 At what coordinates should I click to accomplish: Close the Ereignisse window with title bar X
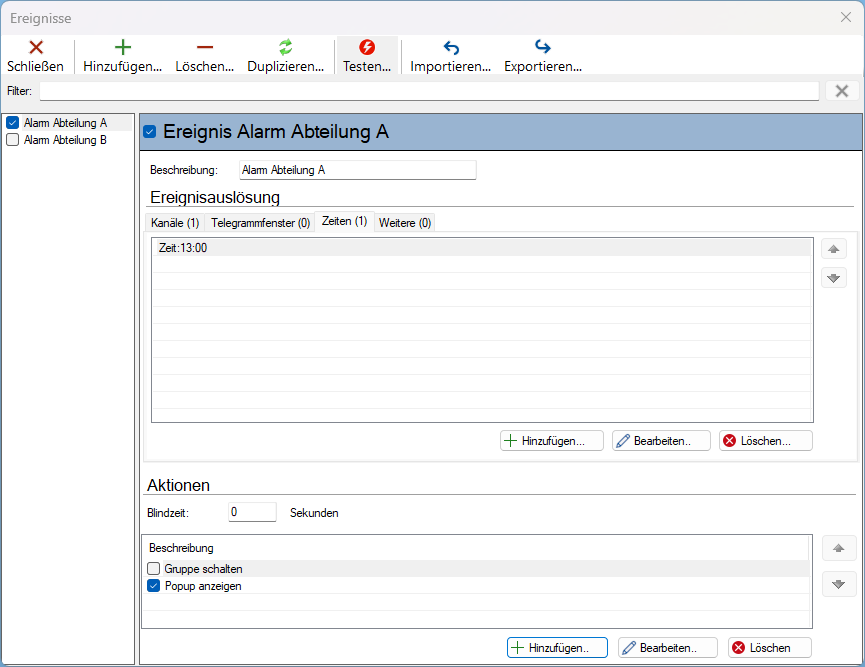coord(846,17)
